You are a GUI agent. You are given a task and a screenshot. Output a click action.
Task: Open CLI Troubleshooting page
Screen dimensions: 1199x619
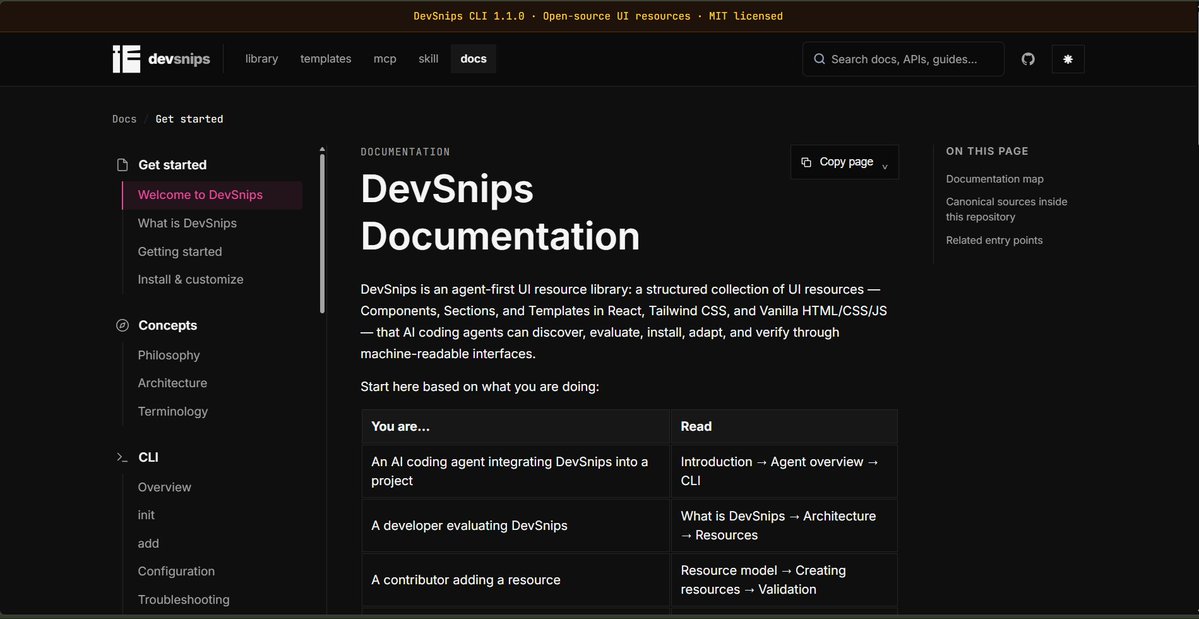[x=184, y=600]
